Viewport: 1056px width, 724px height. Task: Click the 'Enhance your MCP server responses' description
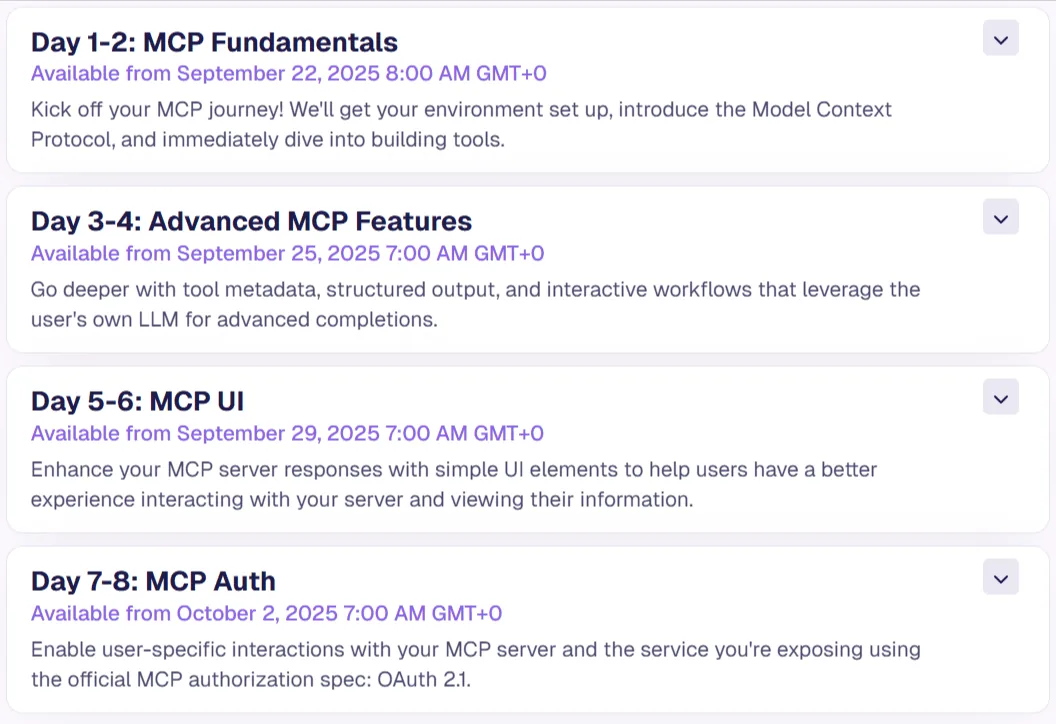[x=454, y=484]
